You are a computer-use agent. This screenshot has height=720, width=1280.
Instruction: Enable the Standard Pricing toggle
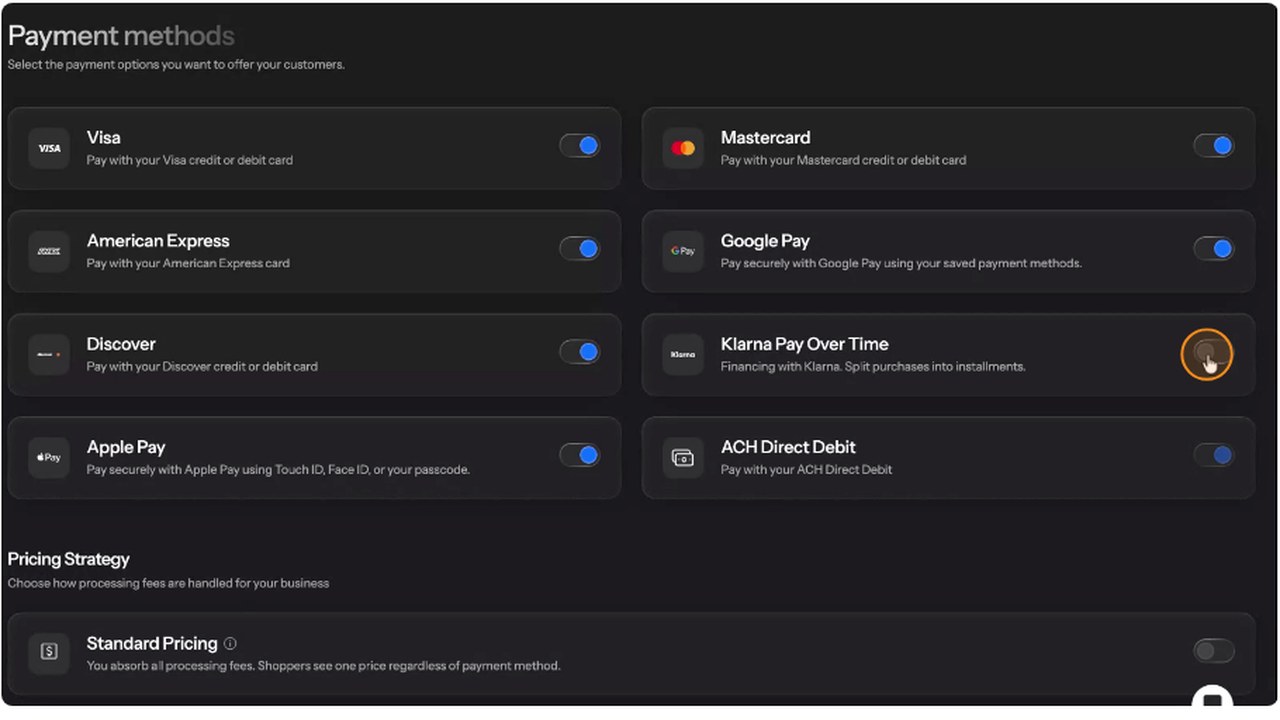coord(1214,652)
